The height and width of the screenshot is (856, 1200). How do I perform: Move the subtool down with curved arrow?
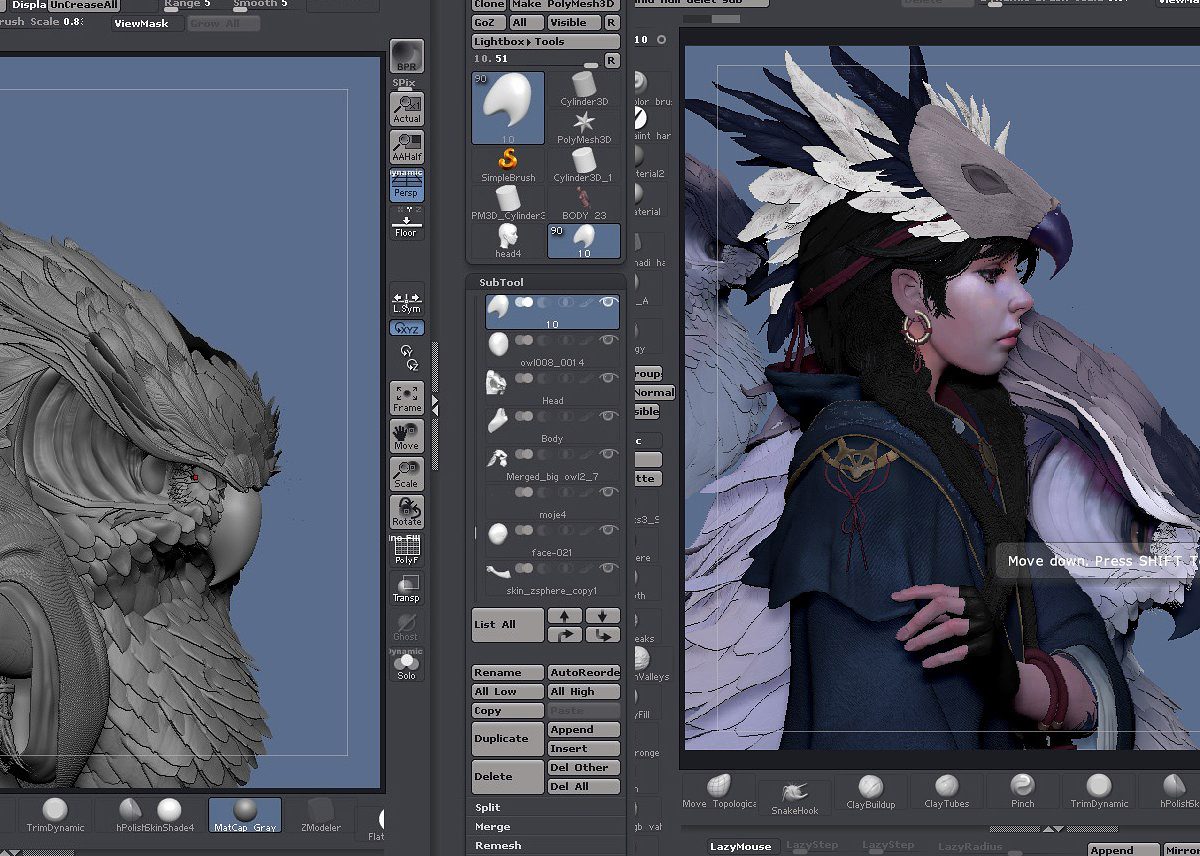[x=603, y=635]
